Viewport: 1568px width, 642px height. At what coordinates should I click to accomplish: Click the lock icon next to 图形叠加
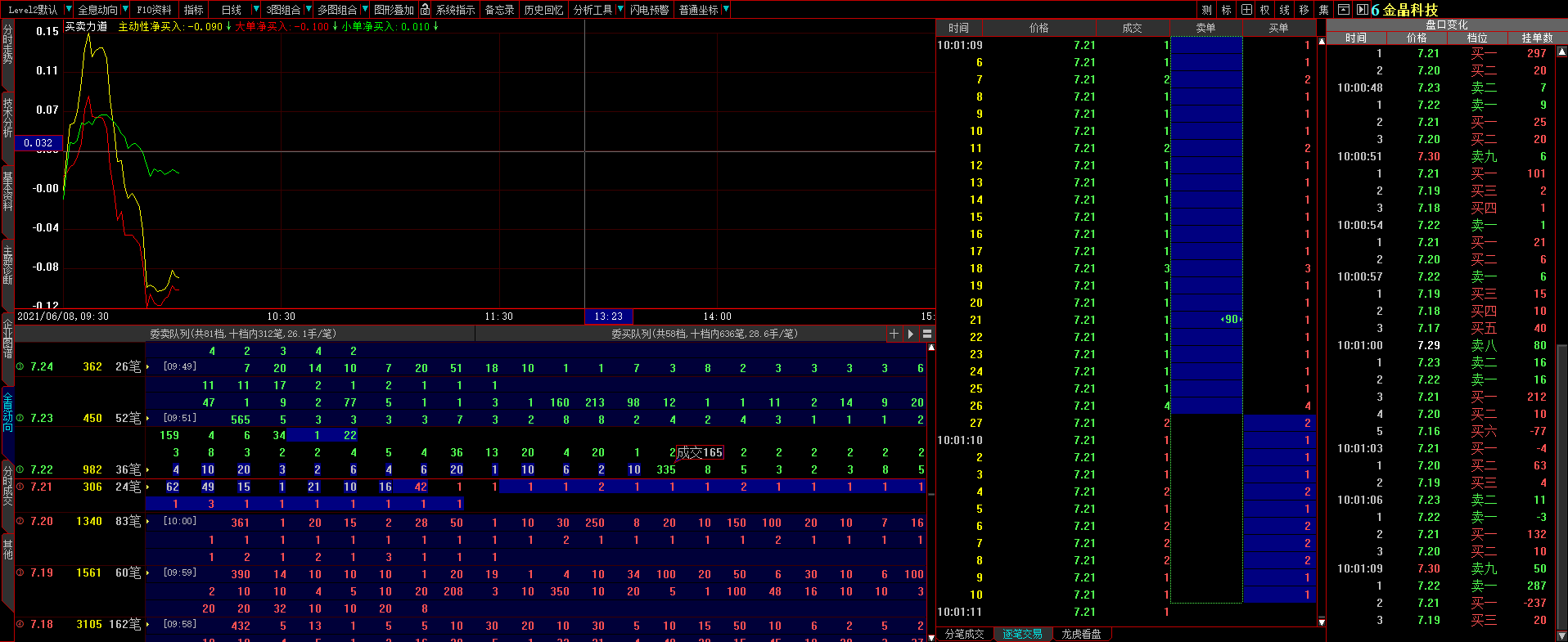425,10
